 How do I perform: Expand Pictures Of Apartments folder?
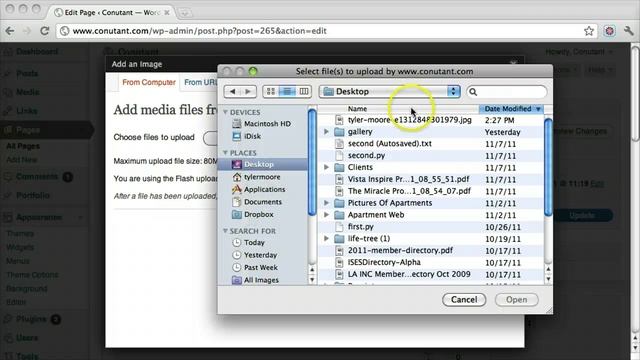pyautogui.click(x=326, y=203)
